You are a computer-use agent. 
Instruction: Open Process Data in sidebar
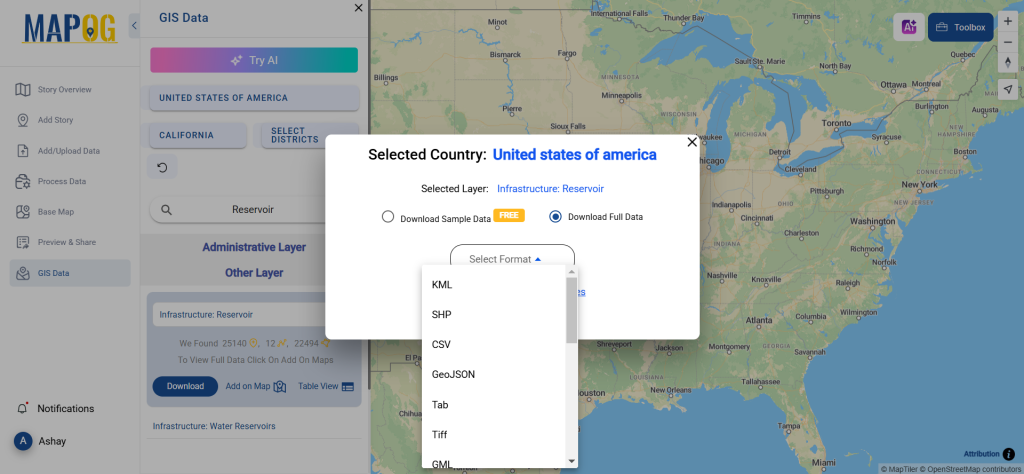tap(62, 182)
